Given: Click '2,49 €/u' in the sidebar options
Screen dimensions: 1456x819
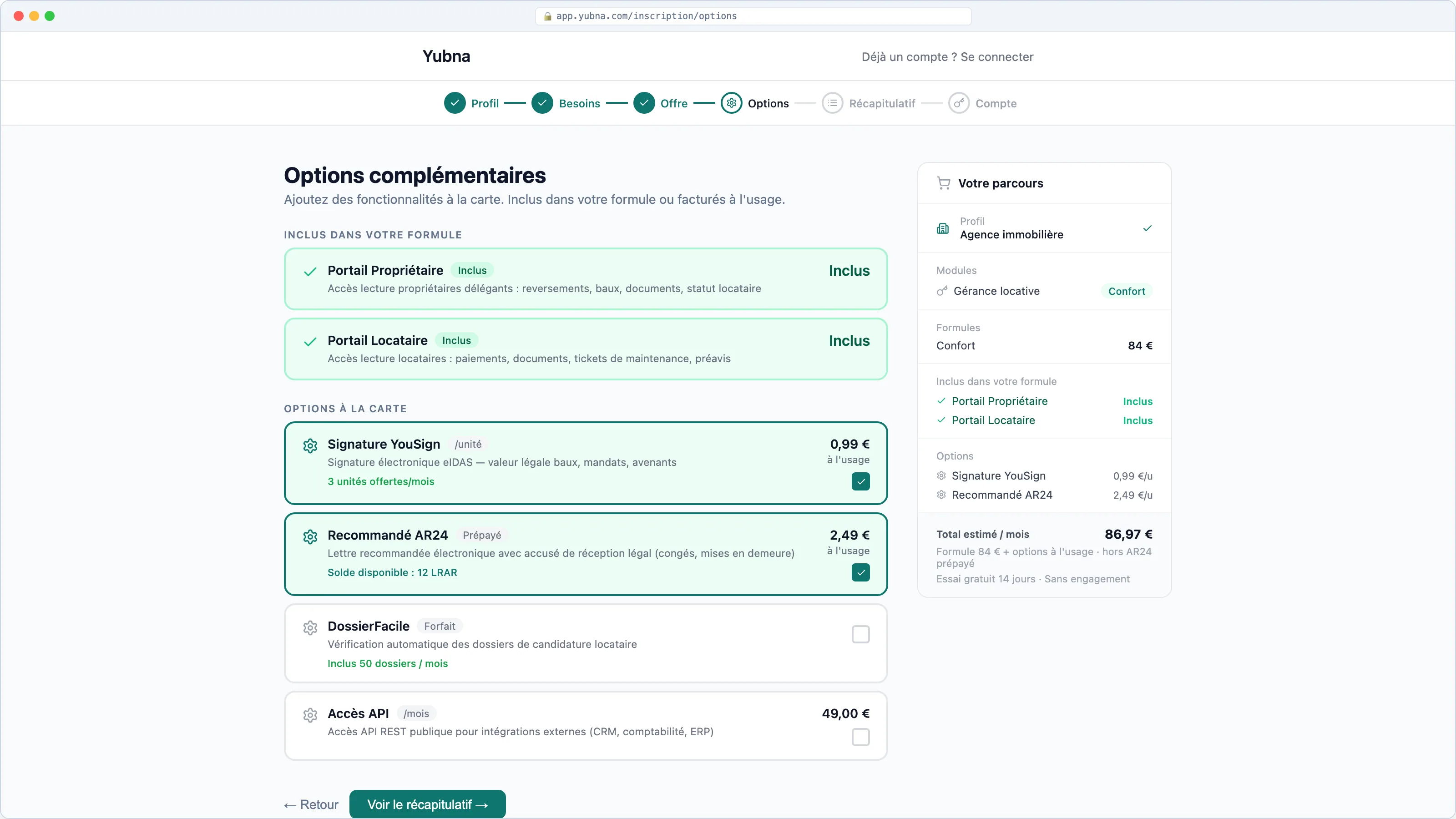Looking at the screenshot, I should tap(1132, 495).
